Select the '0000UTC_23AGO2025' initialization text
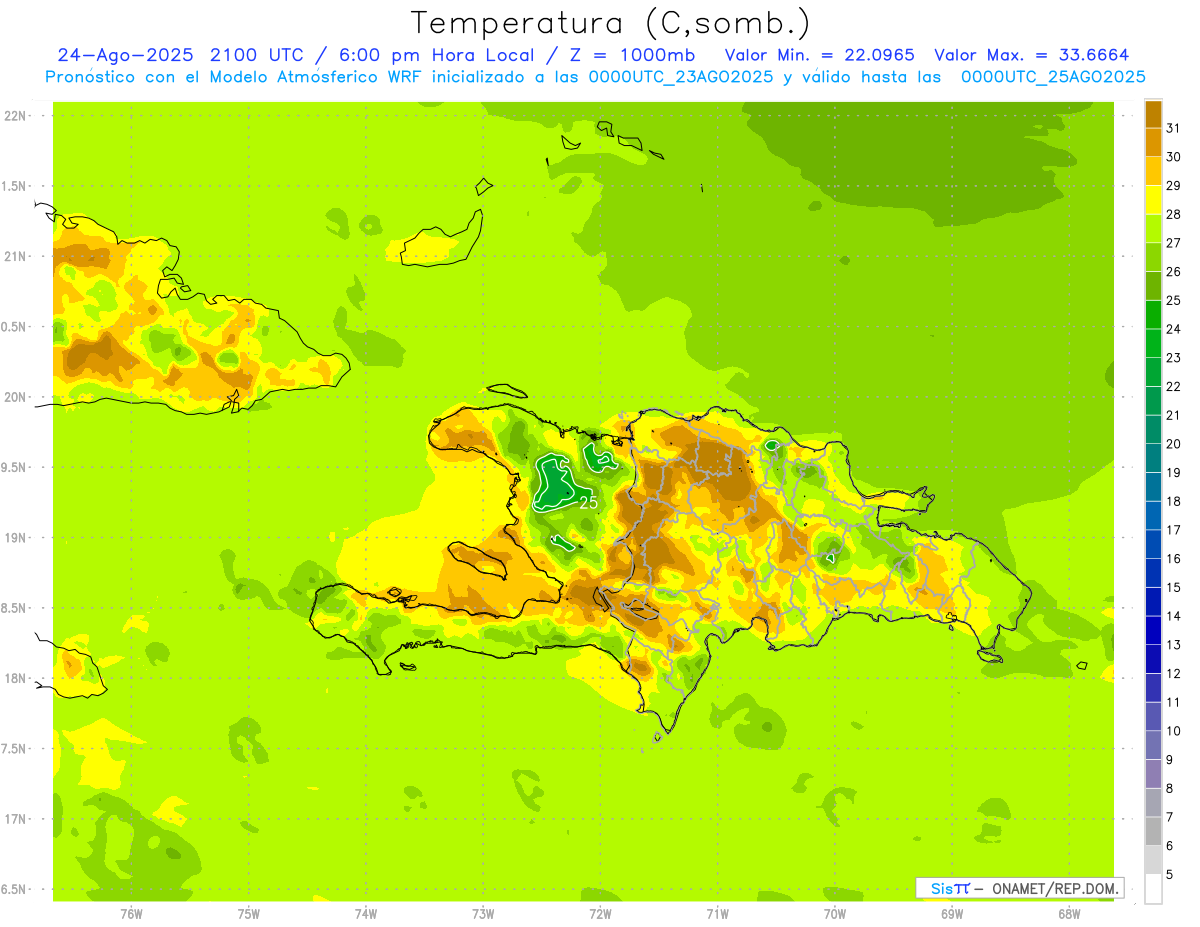 pos(678,77)
